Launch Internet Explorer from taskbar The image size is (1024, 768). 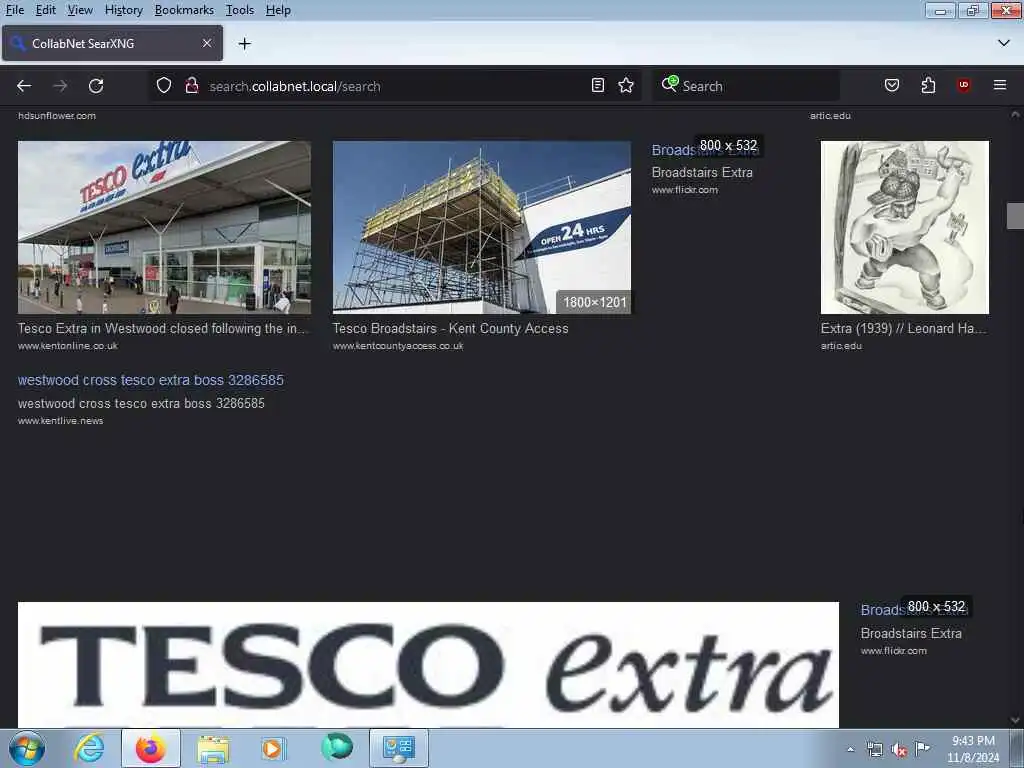[89, 748]
